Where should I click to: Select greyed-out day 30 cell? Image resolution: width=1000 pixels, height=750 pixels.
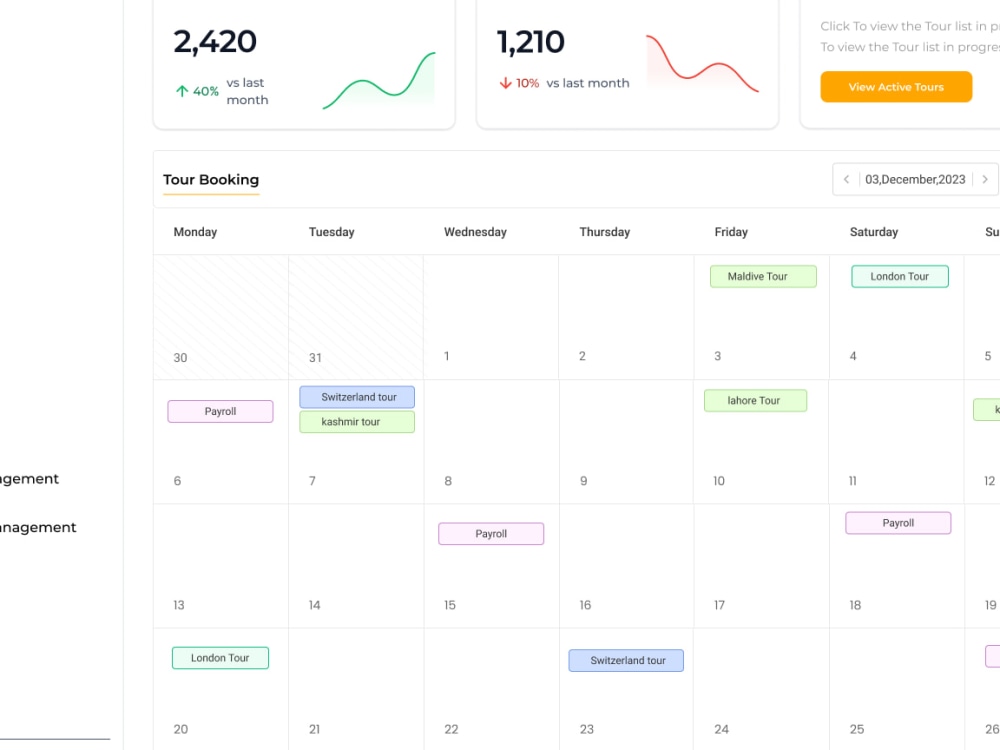point(221,317)
